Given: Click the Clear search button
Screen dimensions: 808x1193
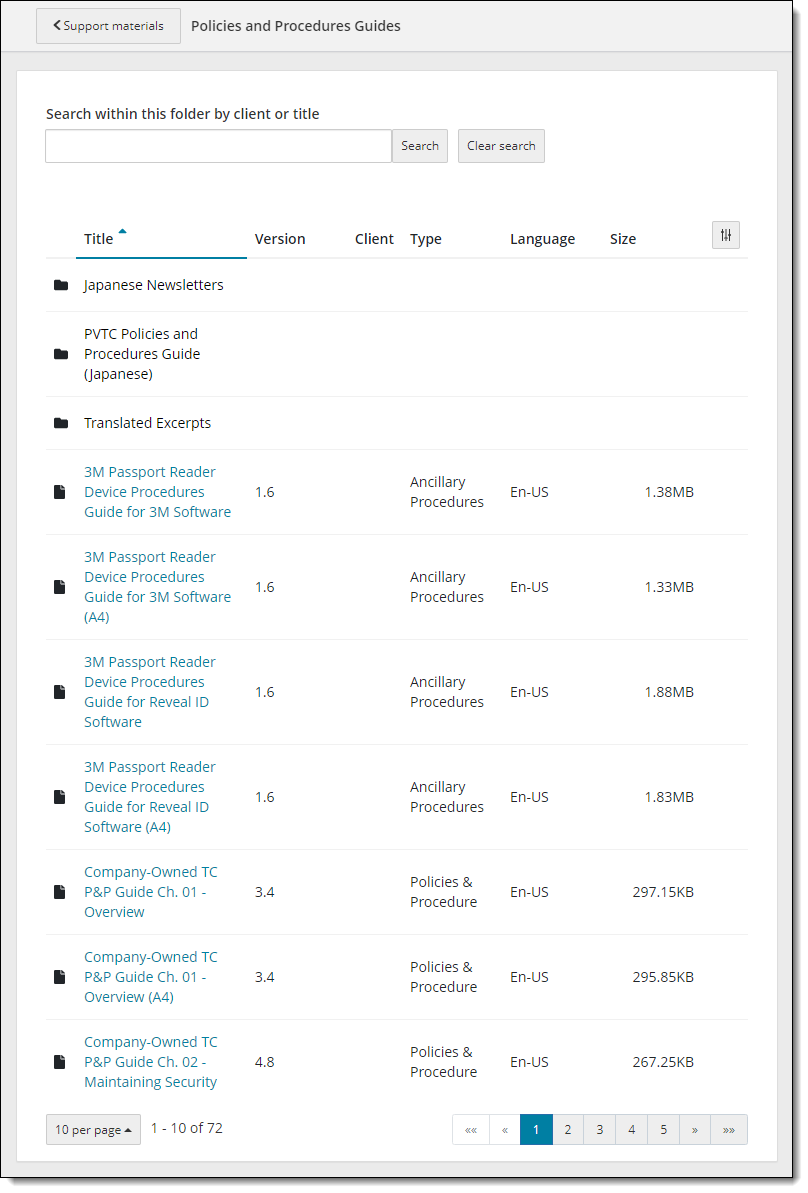Looking at the screenshot, I should (x=501, y=146).
